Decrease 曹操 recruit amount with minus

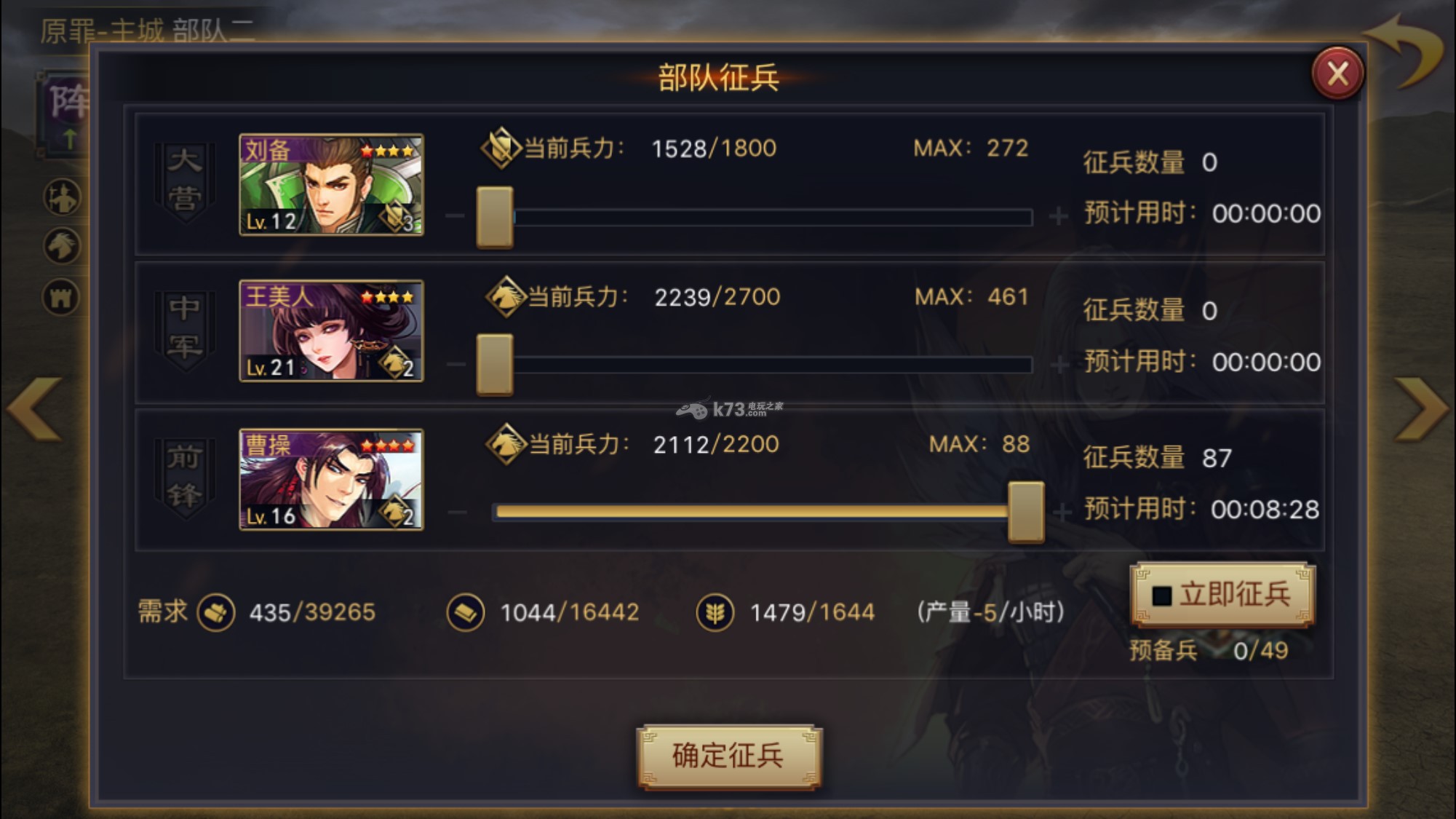(458, 512)
